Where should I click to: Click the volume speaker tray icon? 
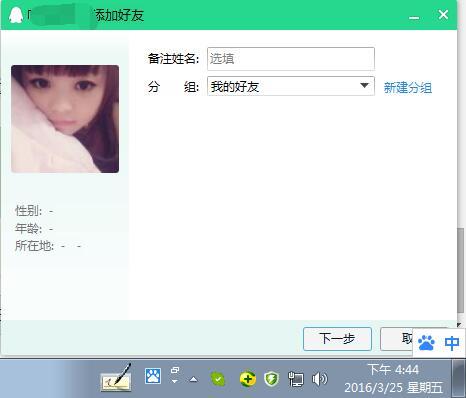tap(319, 379)
